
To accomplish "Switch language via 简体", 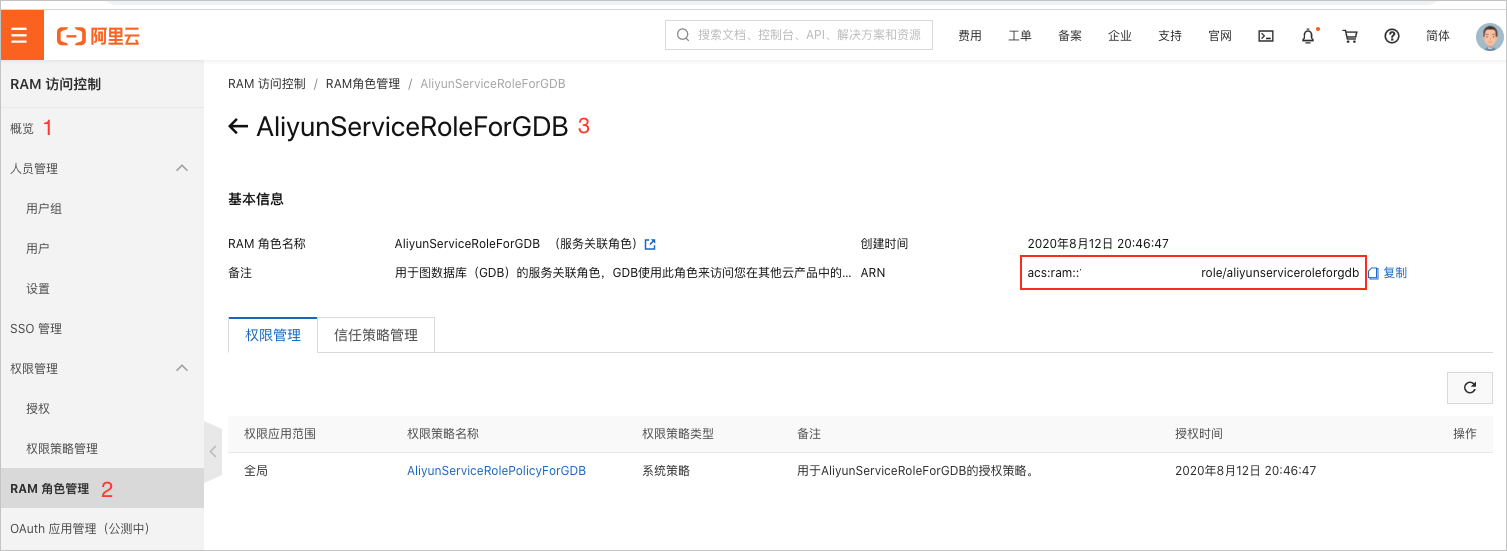I will pos(1438,36).
